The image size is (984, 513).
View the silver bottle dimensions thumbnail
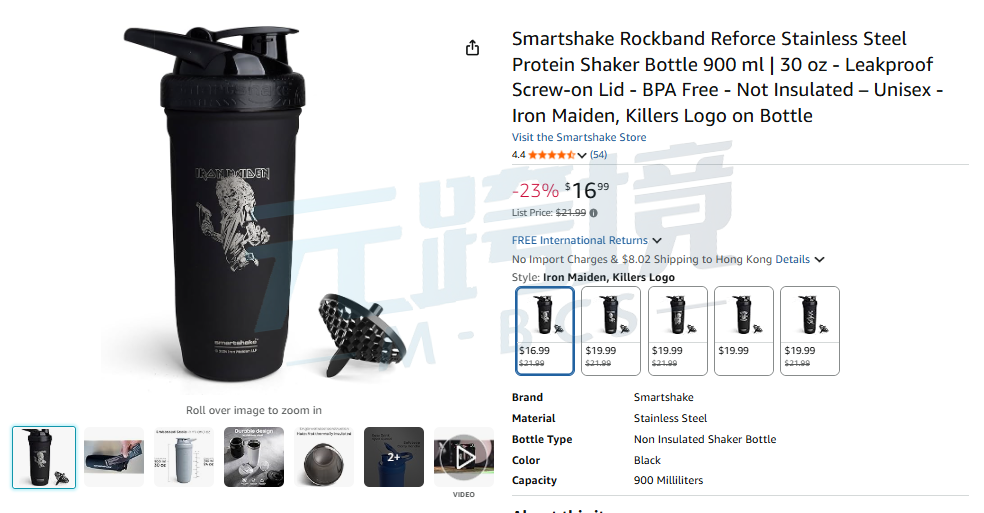pyautogui.click(x=184, y=457)
